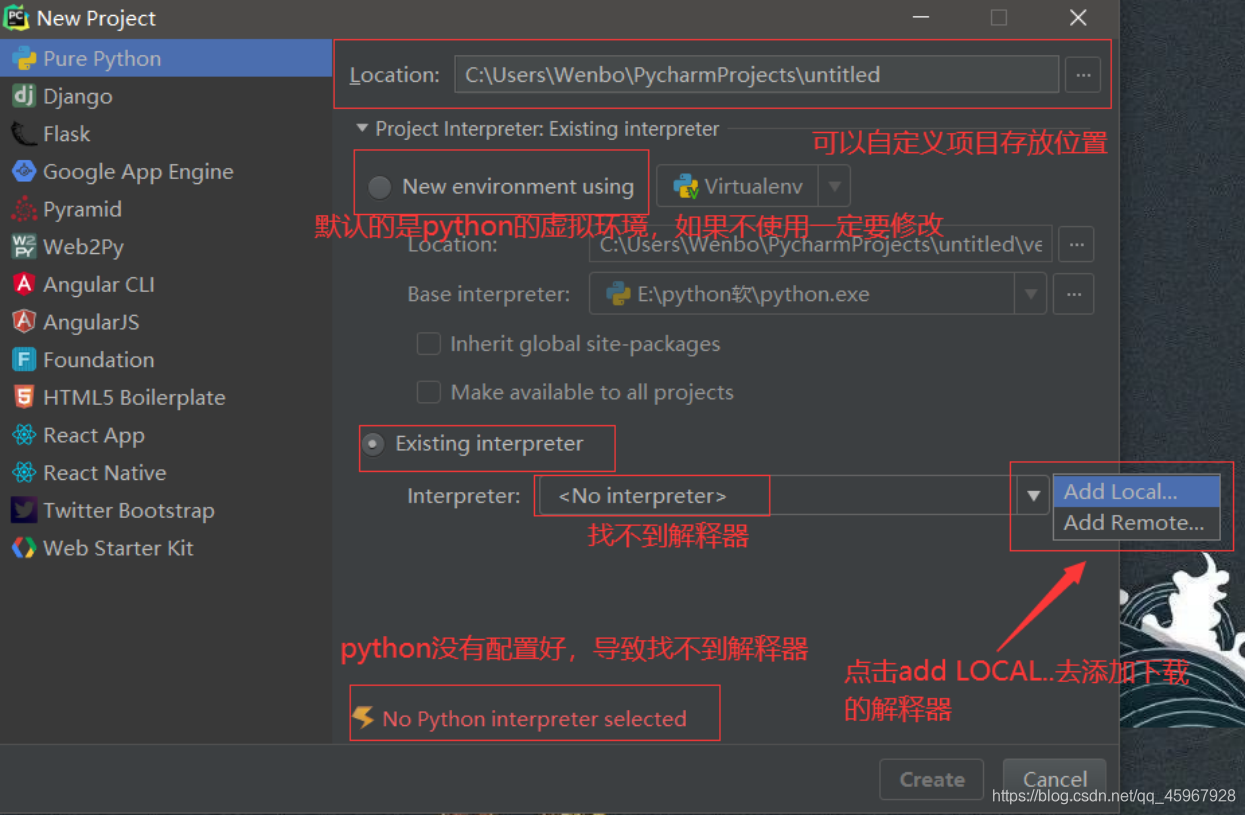
Task: Click the warning bolt icon near error message
Action: click(364, 717)
